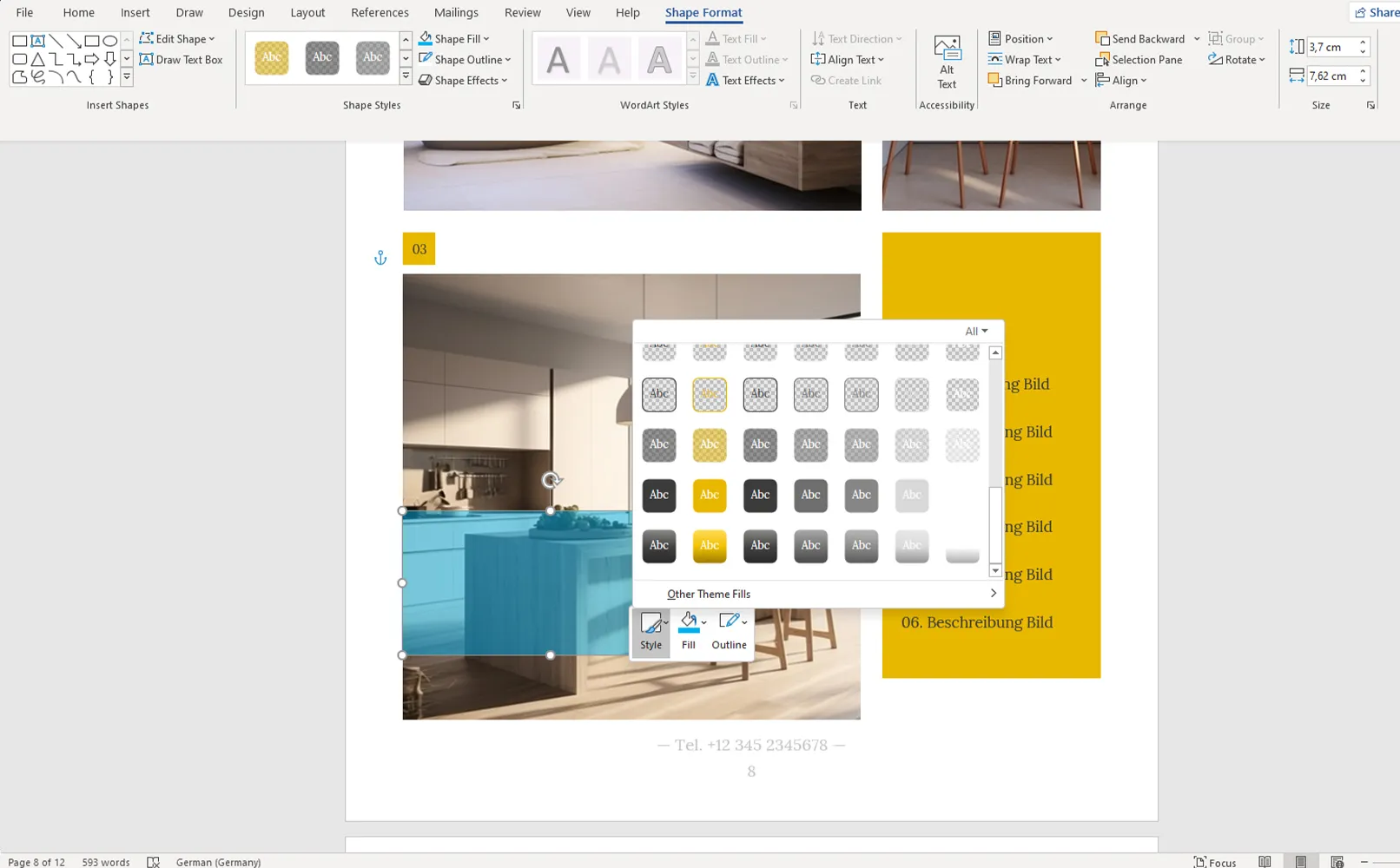Open the All filter dropdown in styles popup
This screenshot has height=868, width=1400.
pyautogui.click(x=976, y=331)
